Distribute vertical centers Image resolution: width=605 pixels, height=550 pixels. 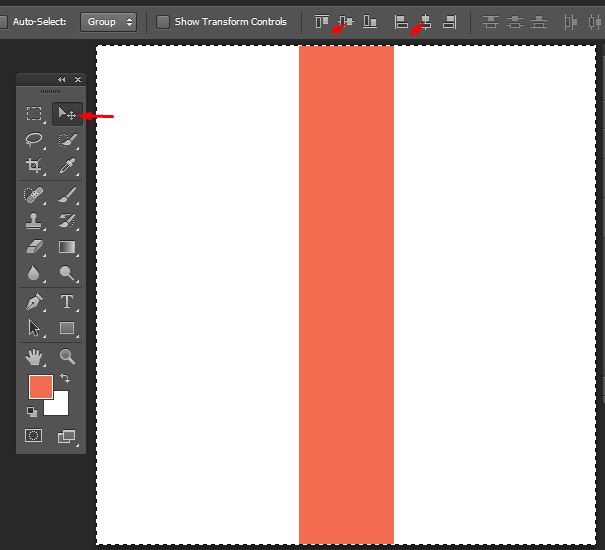coord(515,22)
